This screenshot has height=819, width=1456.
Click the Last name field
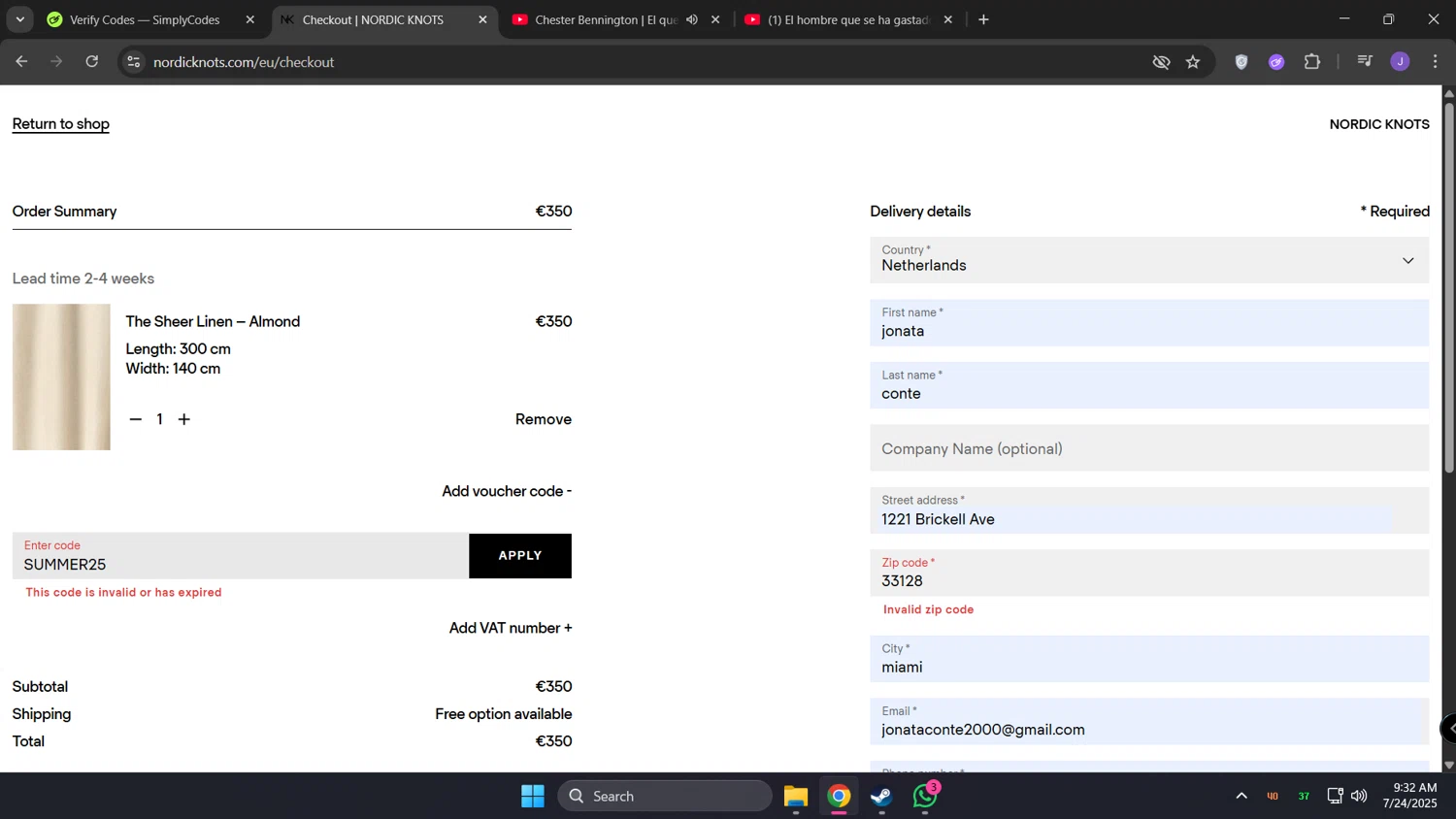(x=1149, y=385)
